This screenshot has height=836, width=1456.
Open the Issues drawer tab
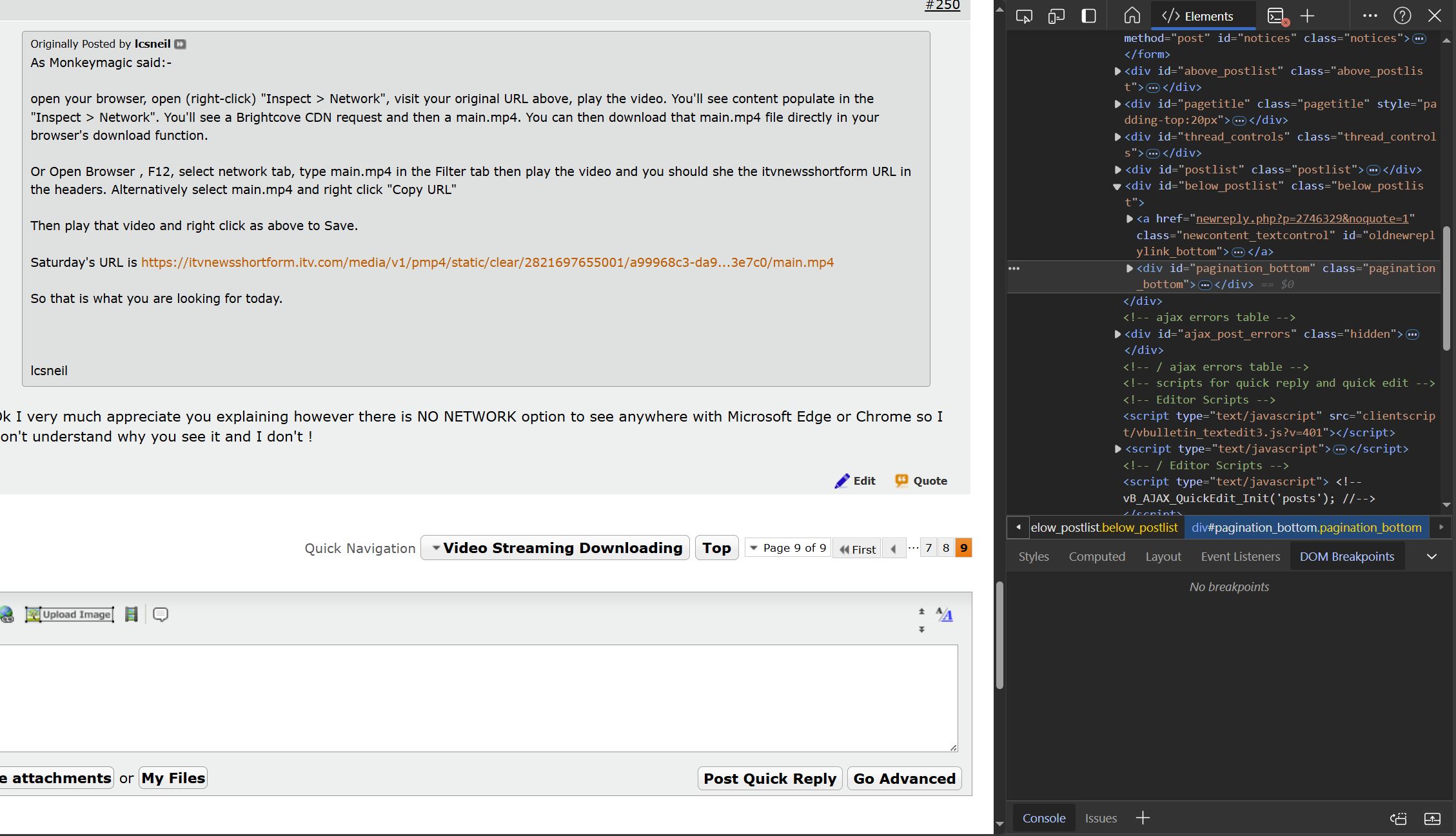pyautogui.click(x=1101, y=818)
